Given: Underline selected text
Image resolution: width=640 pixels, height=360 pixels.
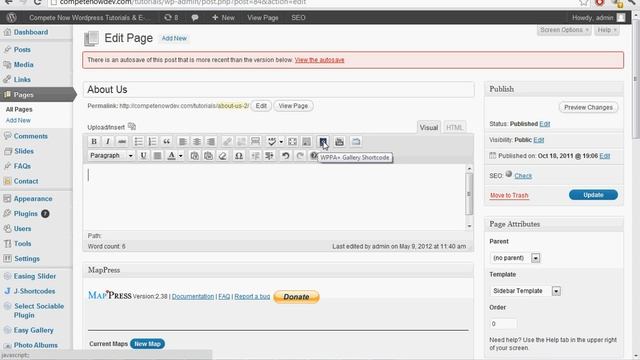Looking at the screenshot, I should pyautogui.click(x=143, y=156).
